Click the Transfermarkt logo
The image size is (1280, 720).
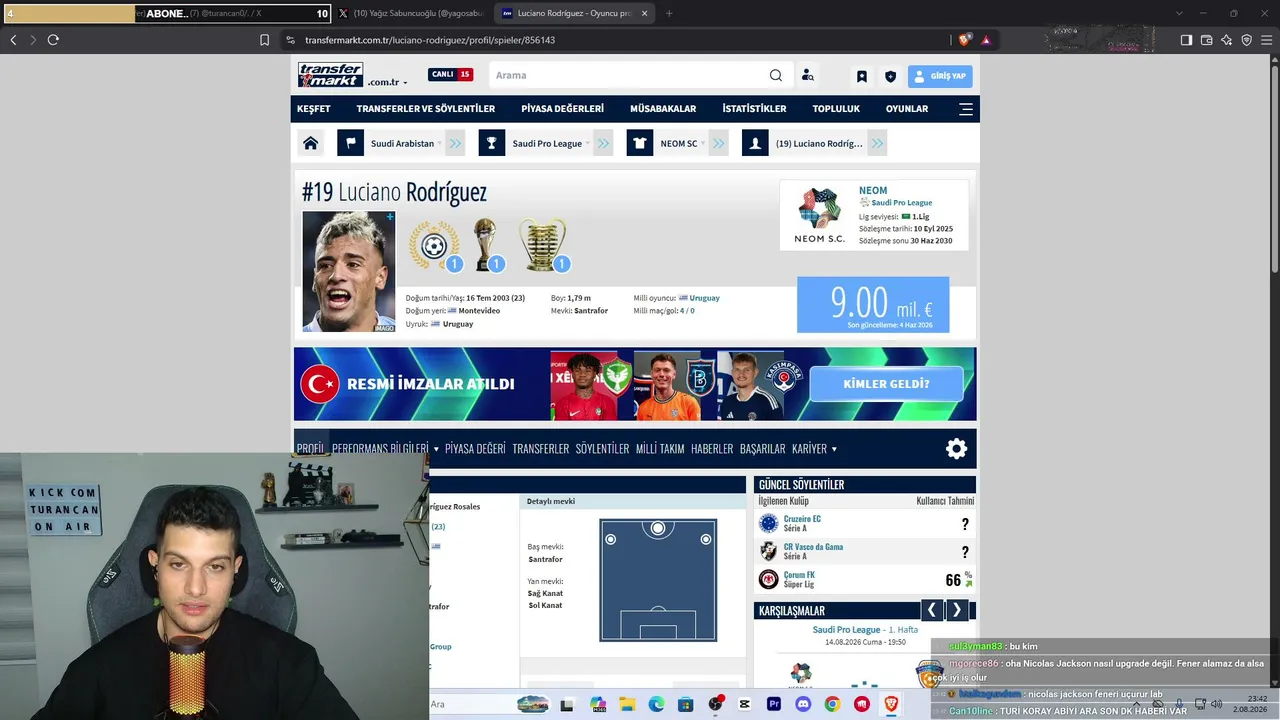(330, 75)
